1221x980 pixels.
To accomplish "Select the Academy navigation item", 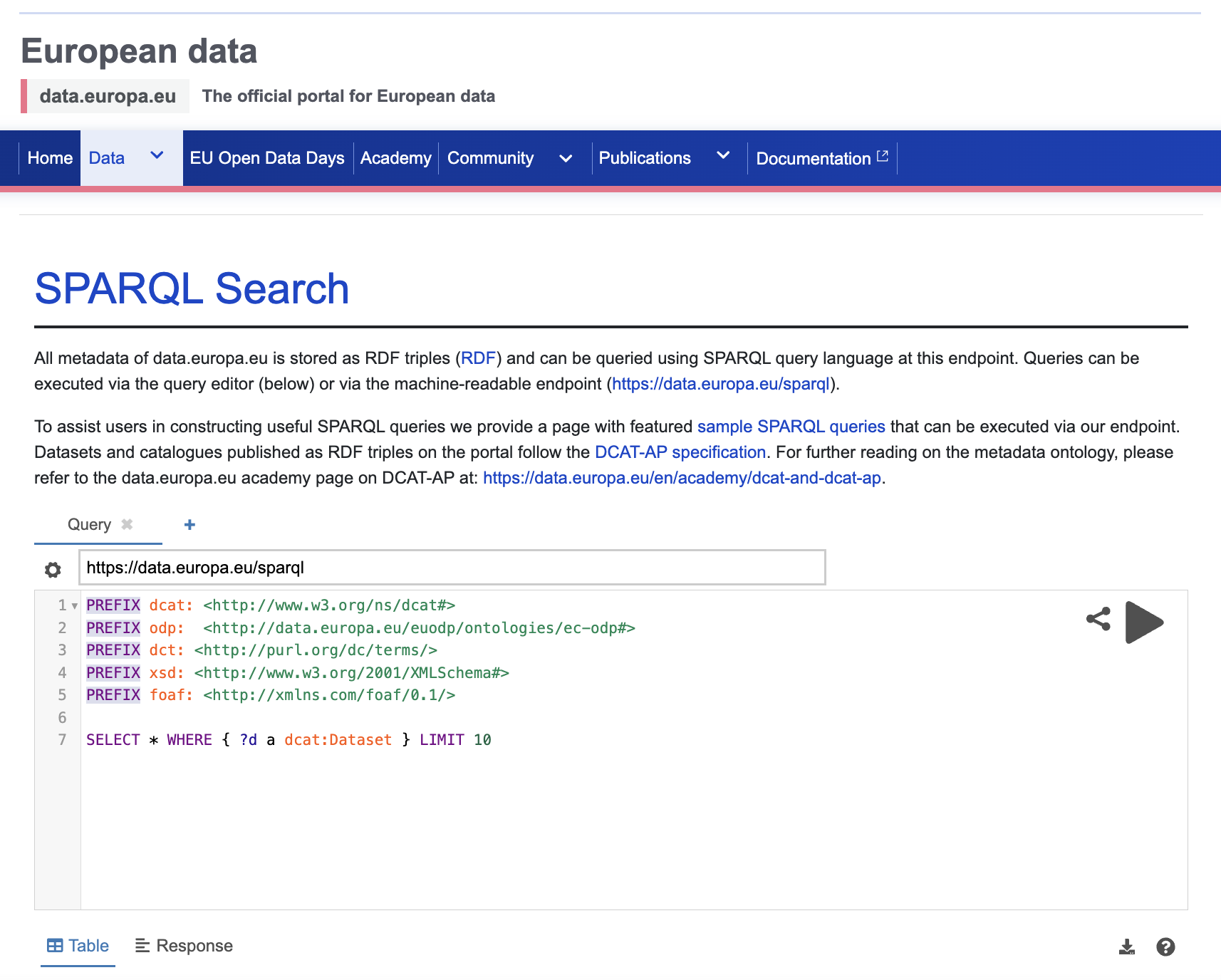I will pos(396,158).
